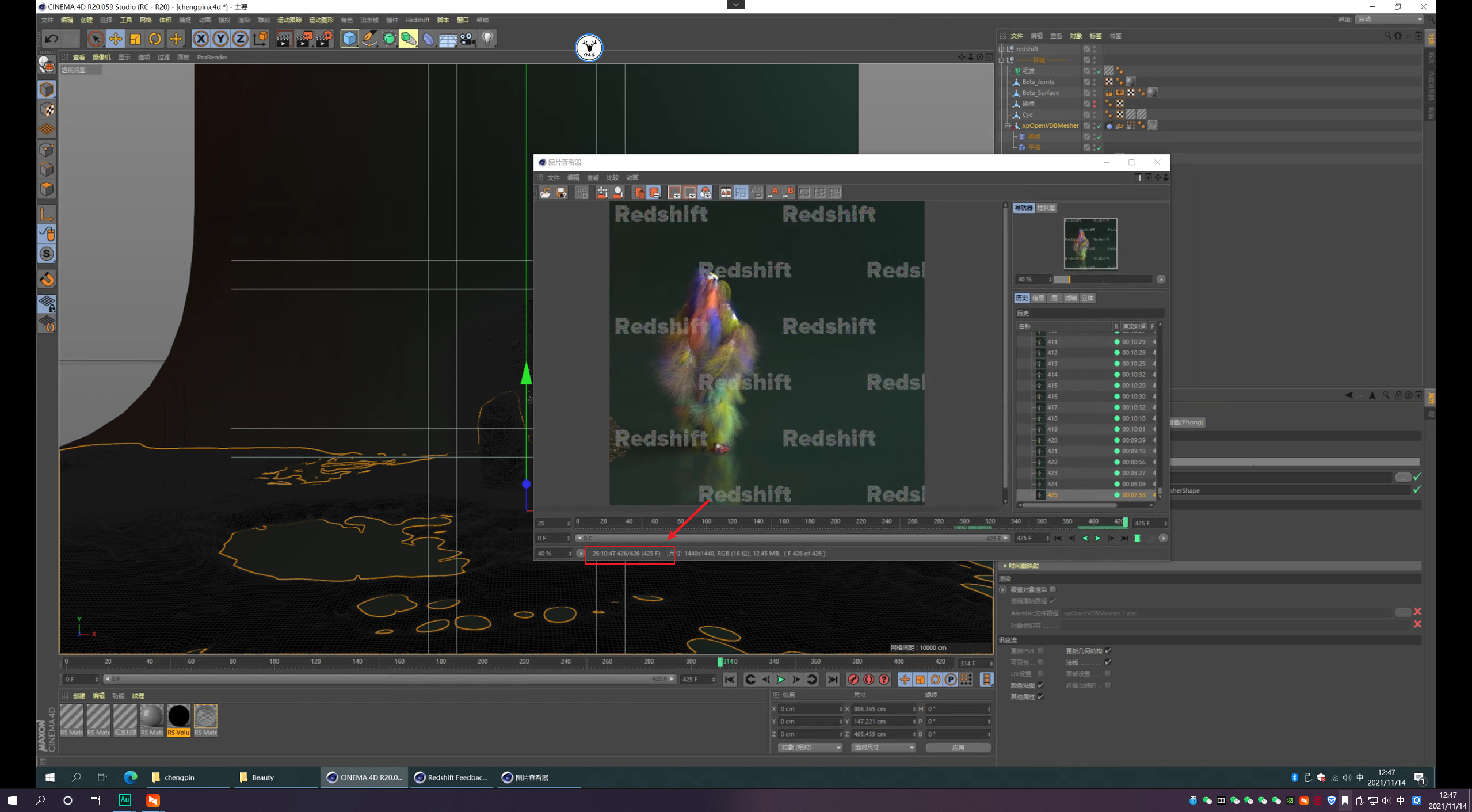Viewport: 1472px width, 812px height.
Task: Toggle the X axis lock icon
Action: click(x=200, y=39)
